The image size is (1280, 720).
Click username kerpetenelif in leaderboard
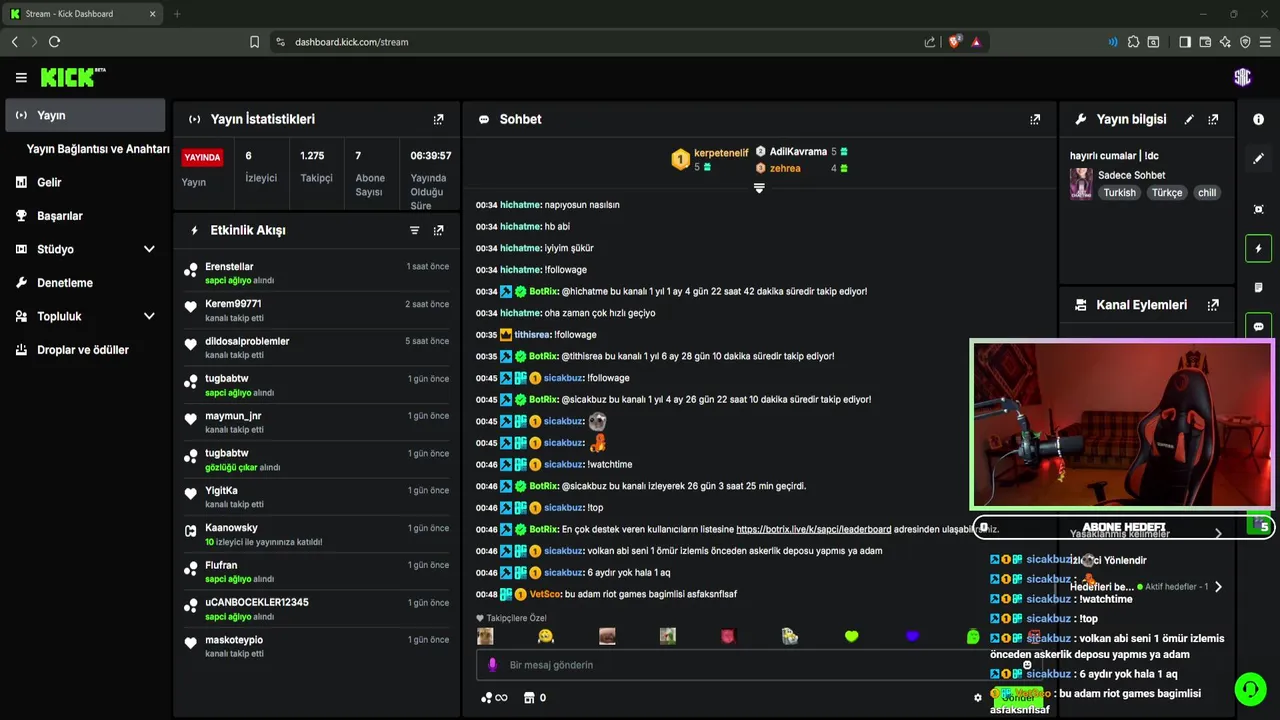[x=721, y=153]
